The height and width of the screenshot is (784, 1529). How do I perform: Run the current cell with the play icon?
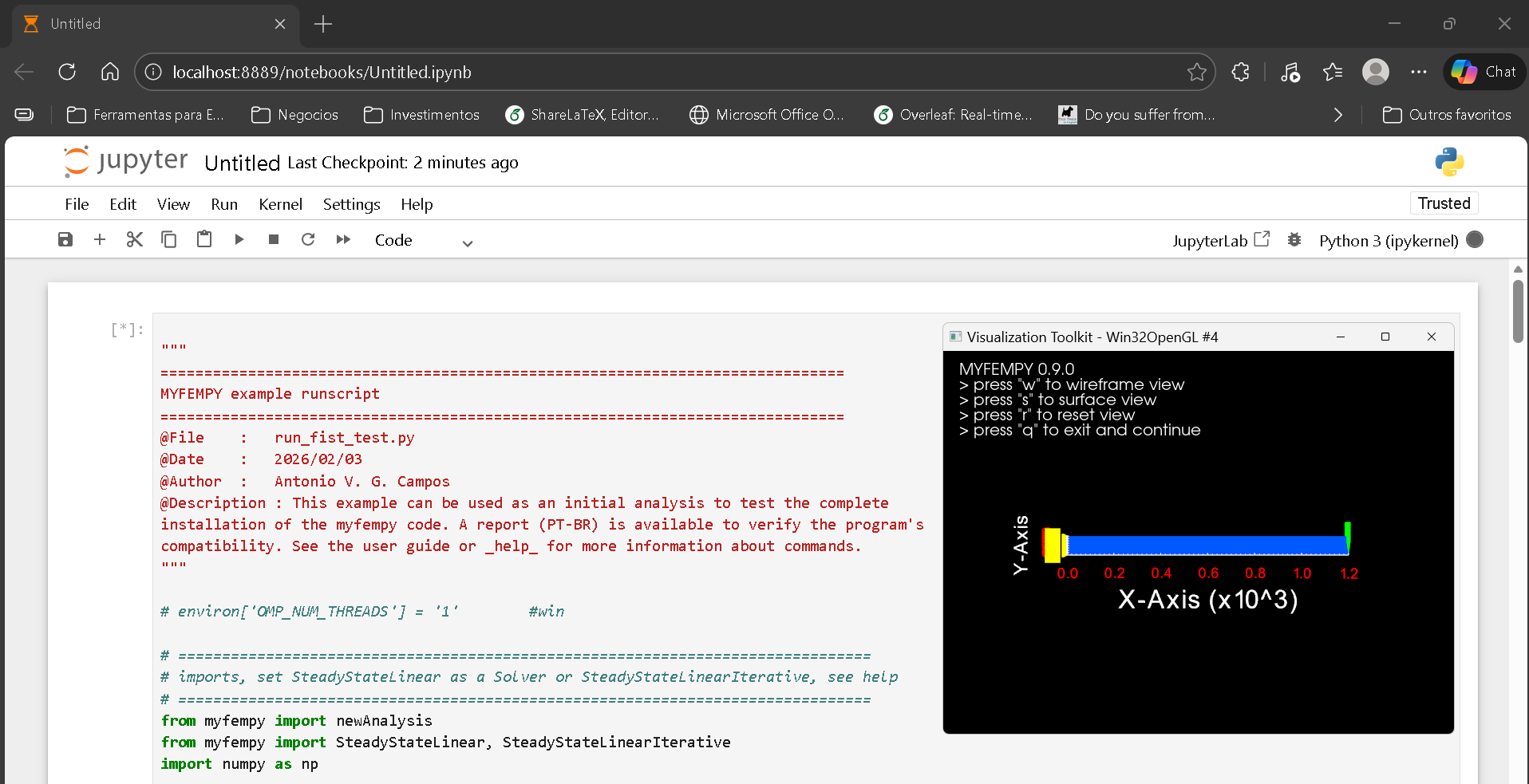(x=239, y=239)
